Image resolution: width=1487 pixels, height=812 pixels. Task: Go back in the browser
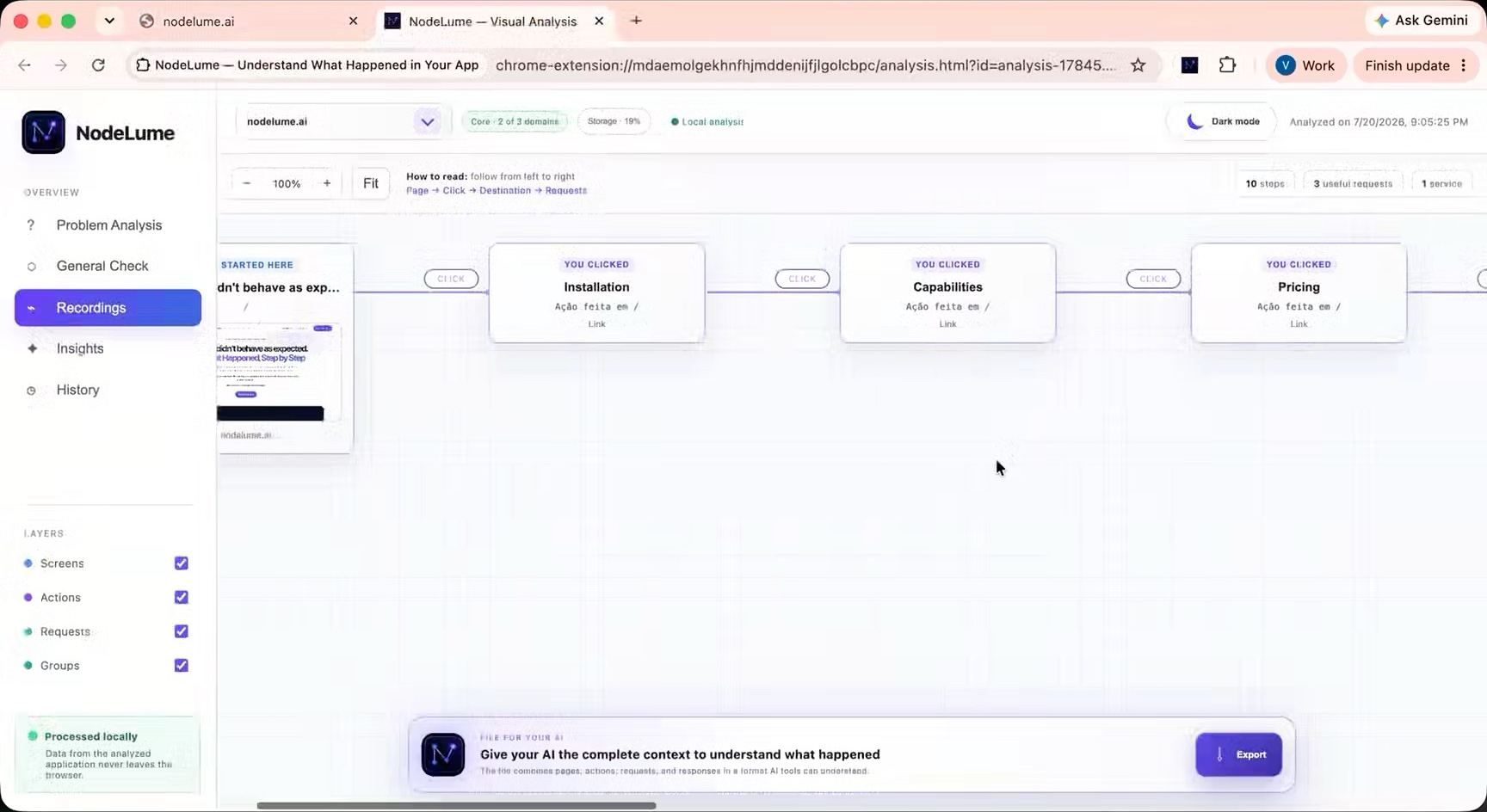coord(24,65)
